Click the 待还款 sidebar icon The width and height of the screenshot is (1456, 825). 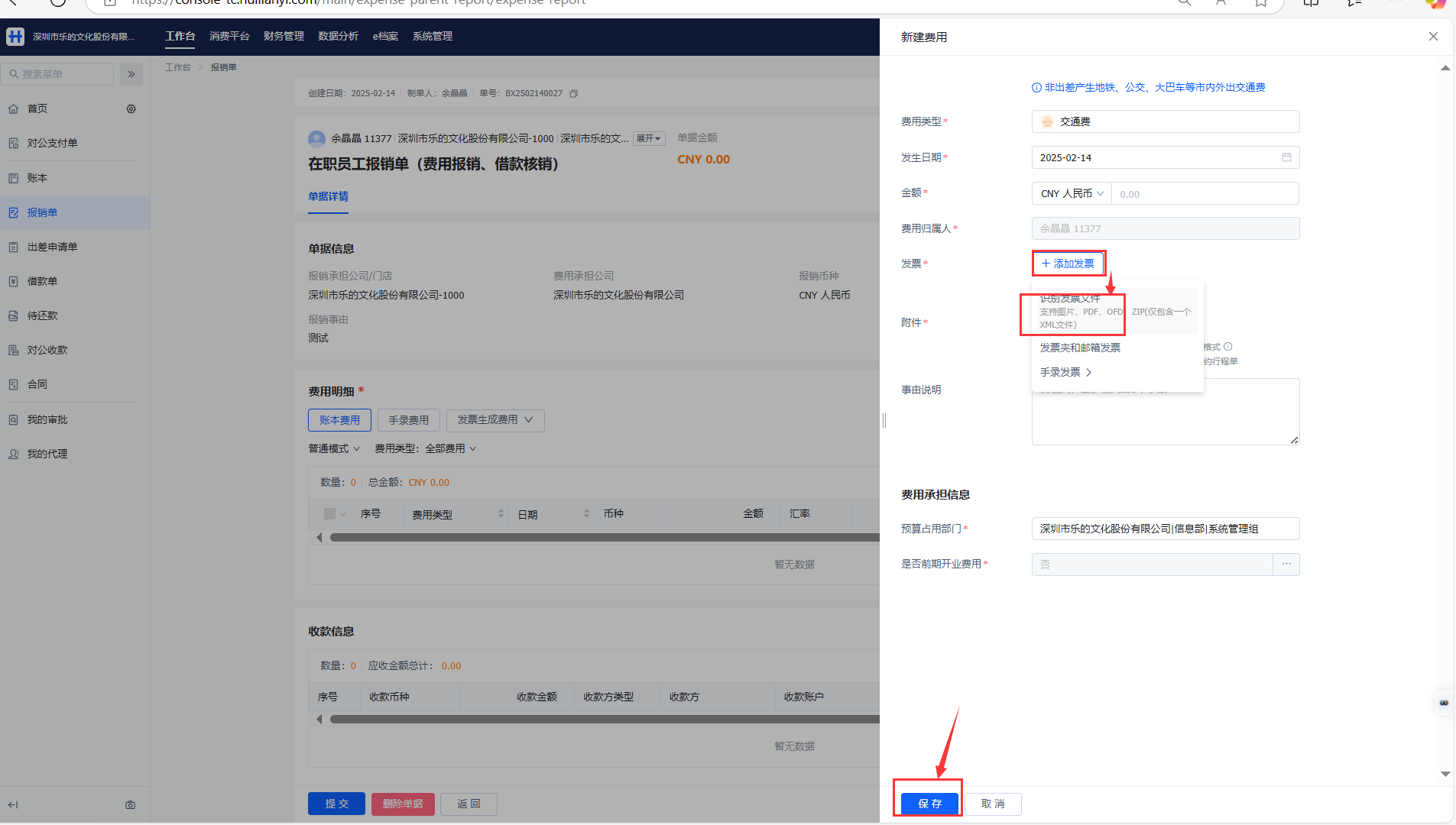[x=14, y=315]
